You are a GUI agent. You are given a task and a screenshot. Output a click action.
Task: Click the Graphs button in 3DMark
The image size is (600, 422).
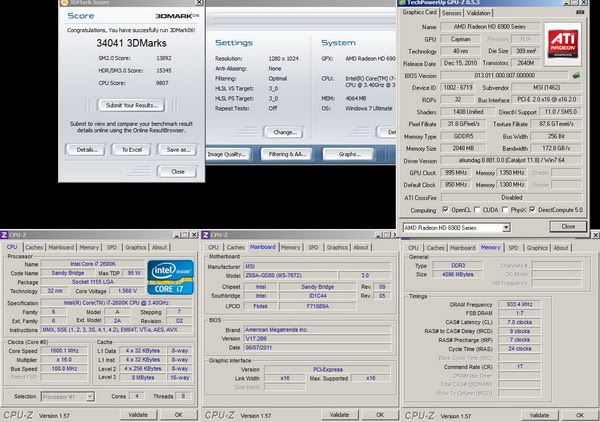349,154
